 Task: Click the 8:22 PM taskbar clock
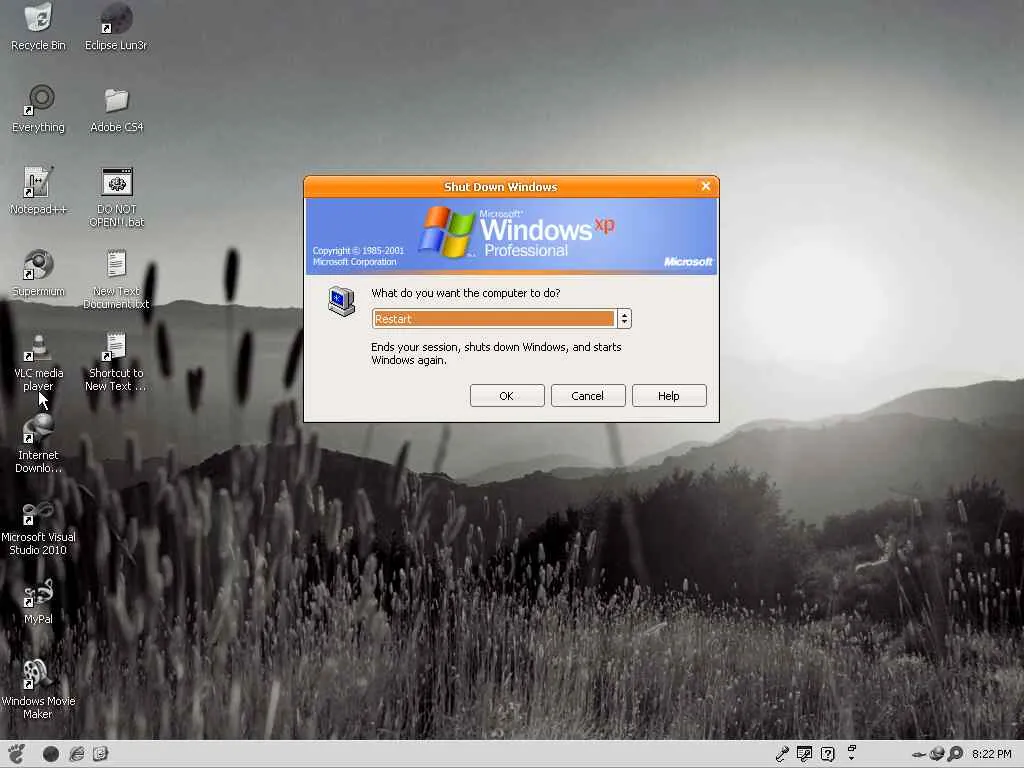click(991, 754)
